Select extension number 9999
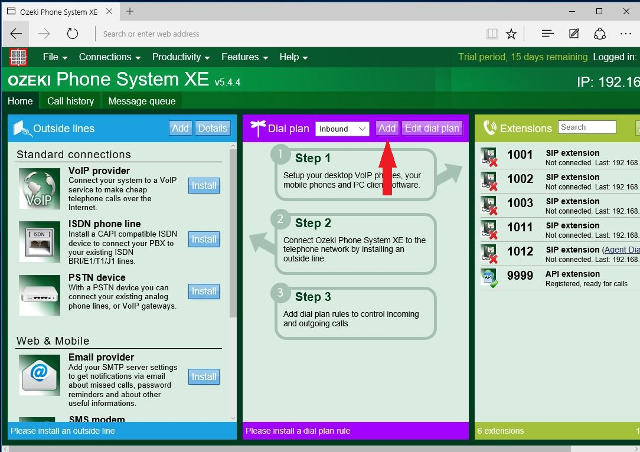The height and width of the screenshot is (452, 640). click(x=520, y=276)
